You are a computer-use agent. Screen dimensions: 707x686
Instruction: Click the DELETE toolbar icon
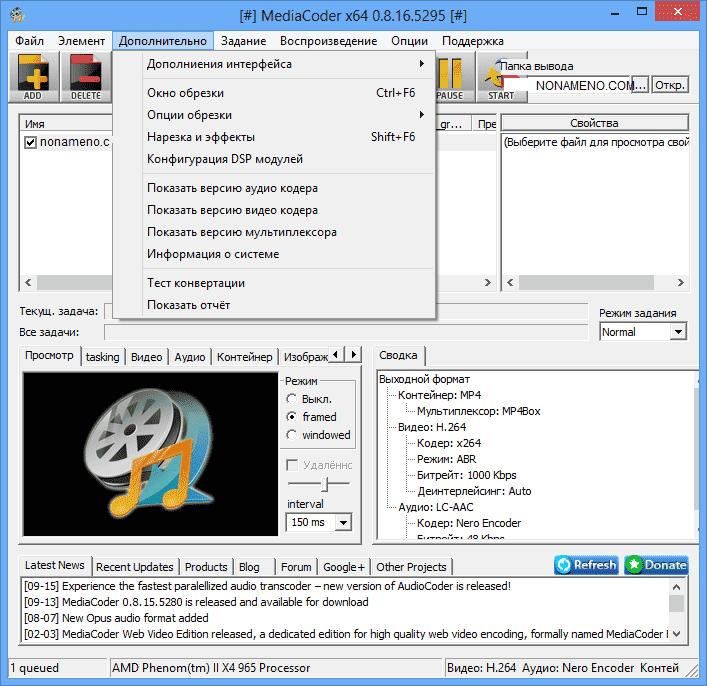[86, 76]
